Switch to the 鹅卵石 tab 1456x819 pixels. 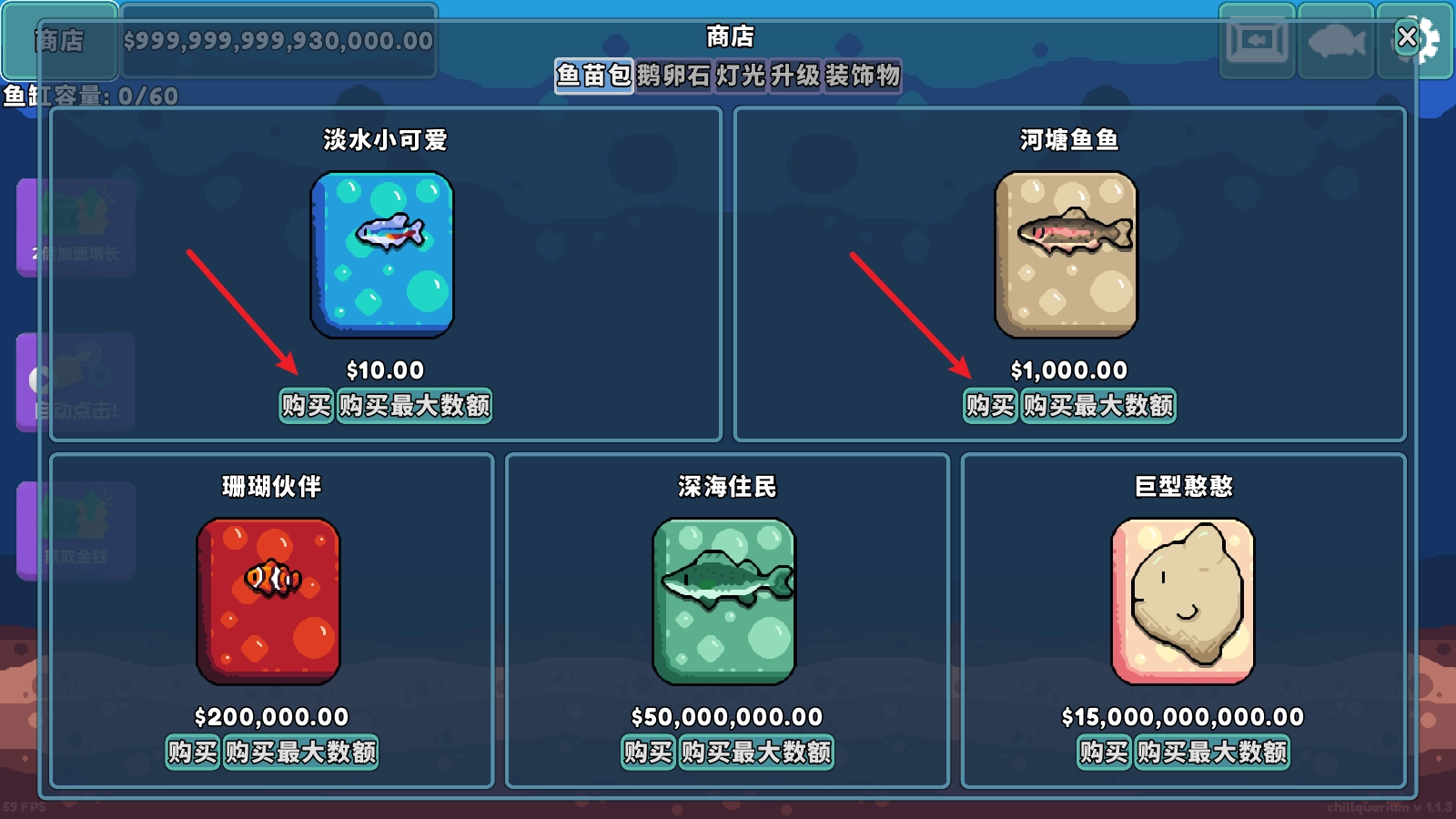[x=673, y=76]
